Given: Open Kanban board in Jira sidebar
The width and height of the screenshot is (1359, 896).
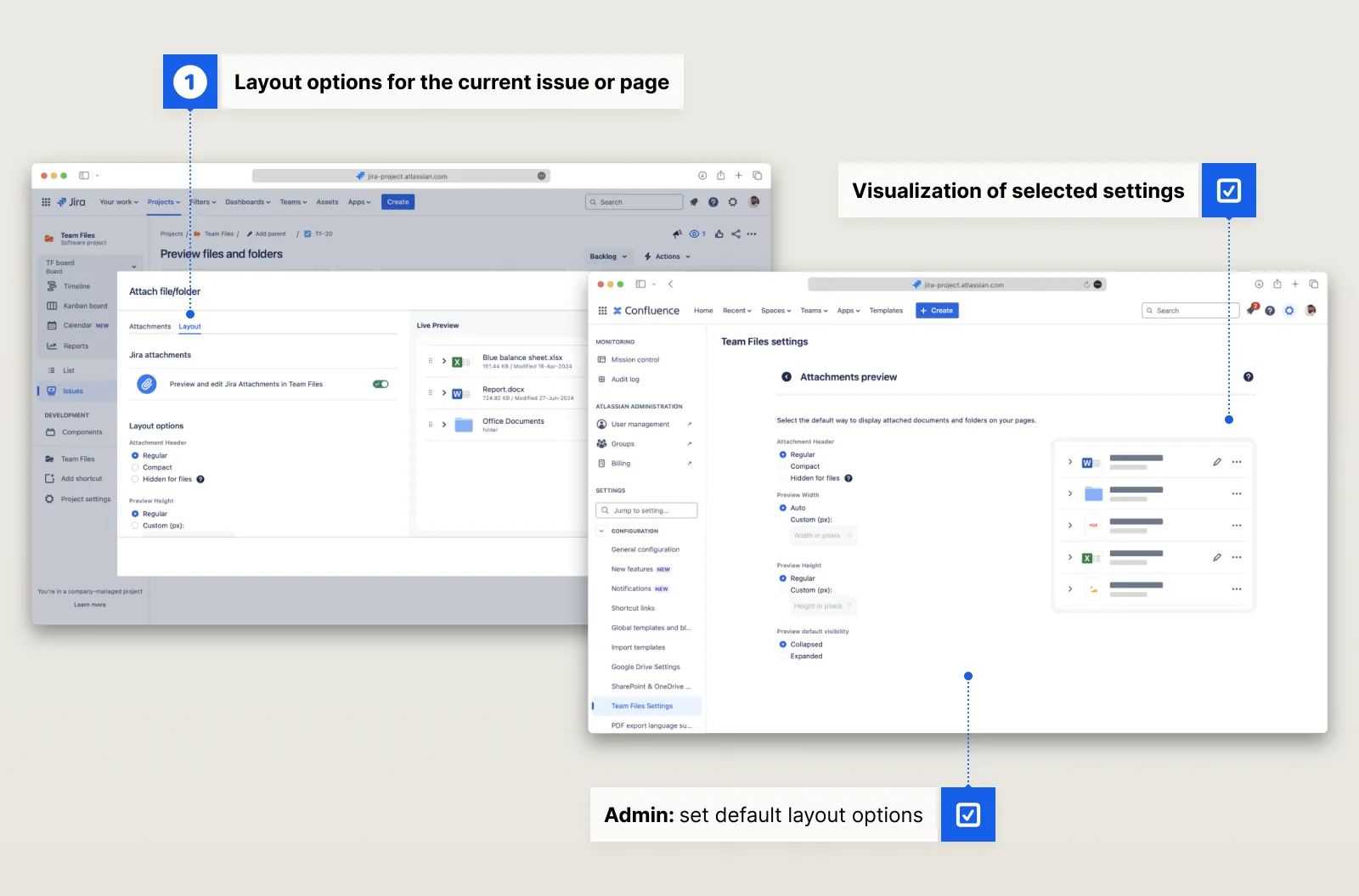Looking at the screenshot, I should tap(85, 306).
